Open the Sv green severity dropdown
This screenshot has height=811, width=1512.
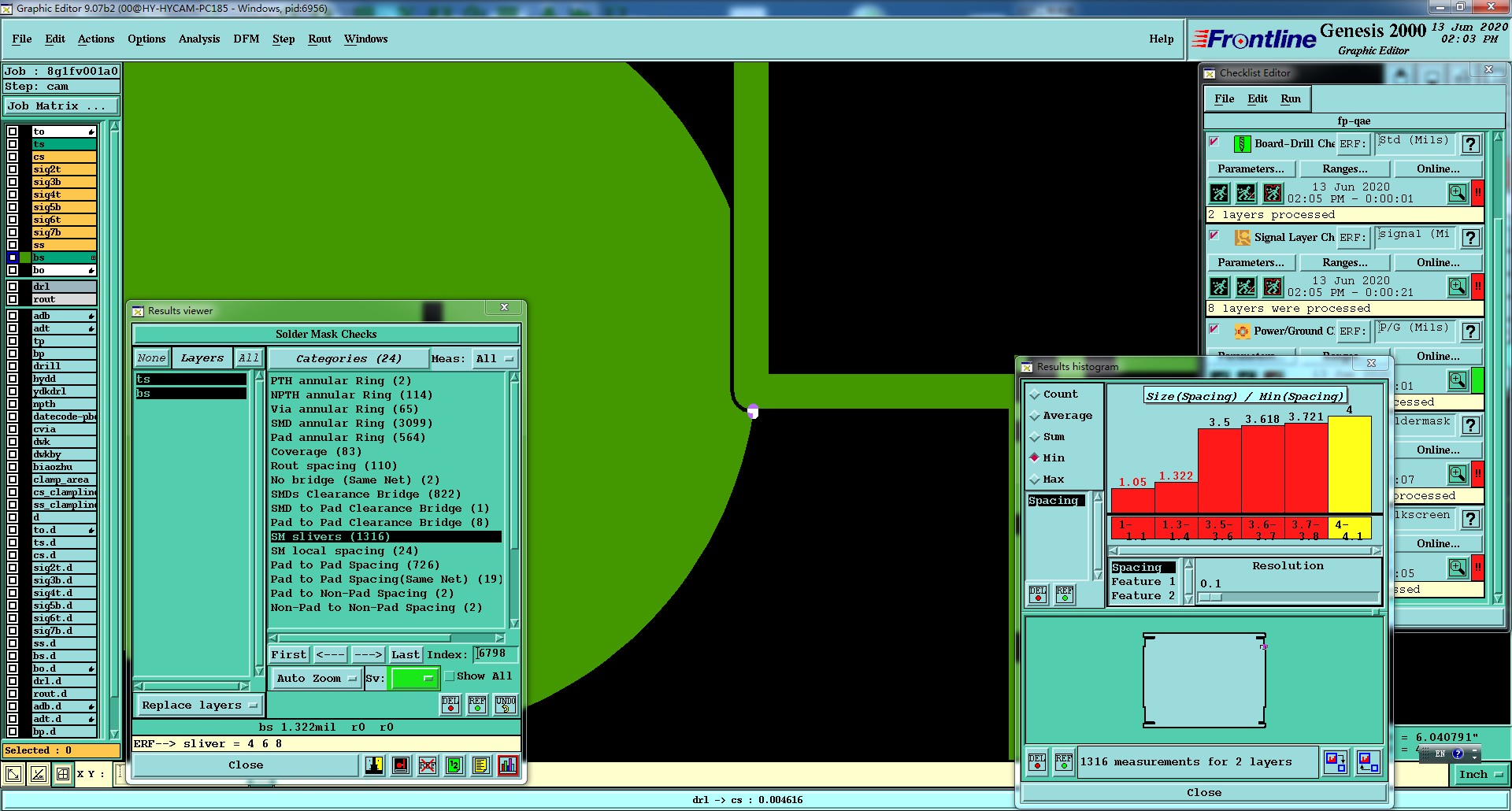tap(414, 678)
